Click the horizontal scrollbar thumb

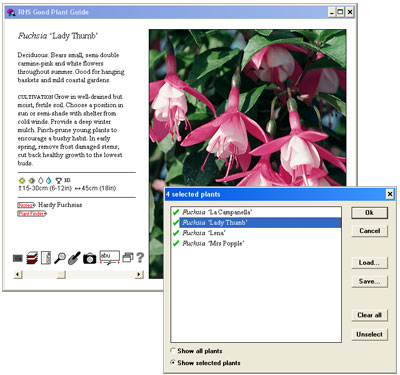61,274
